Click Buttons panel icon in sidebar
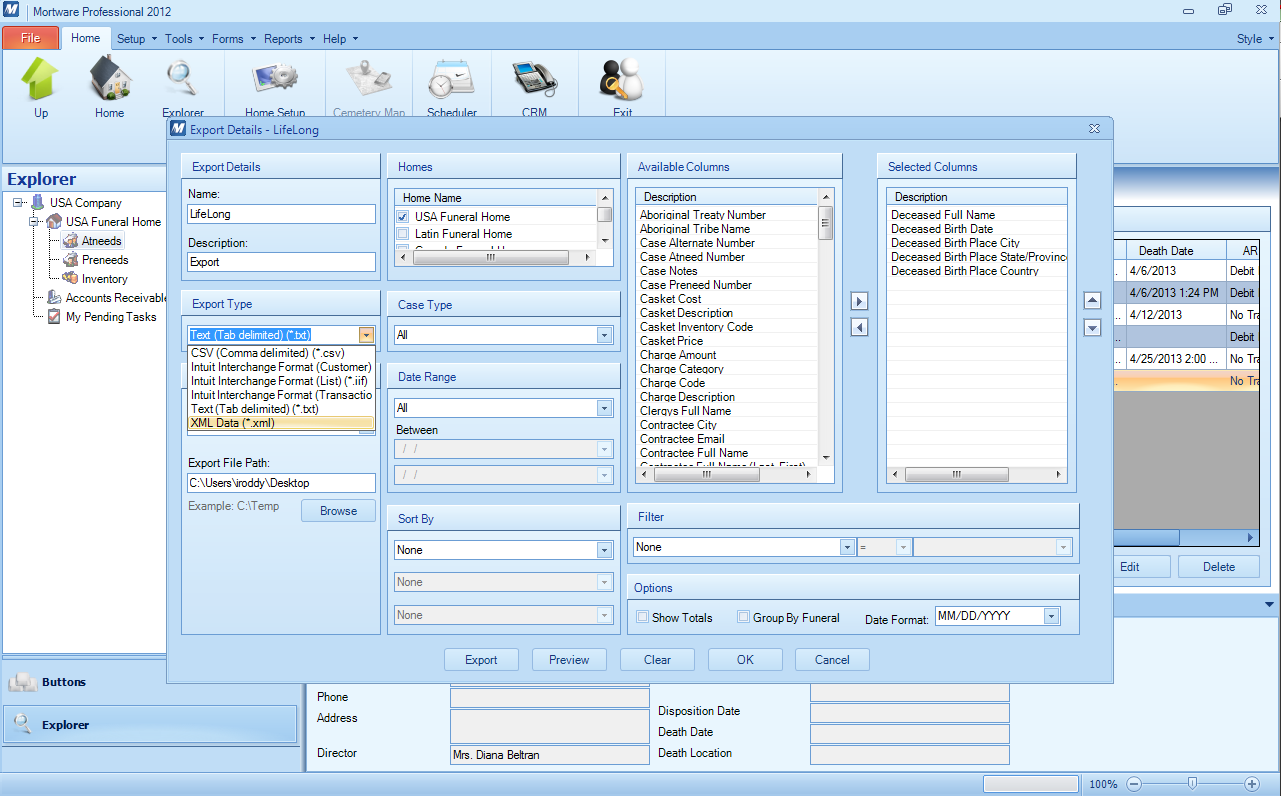Image resolution: width=1281 pixels, height=796 pixels. [x=22, y=683]
